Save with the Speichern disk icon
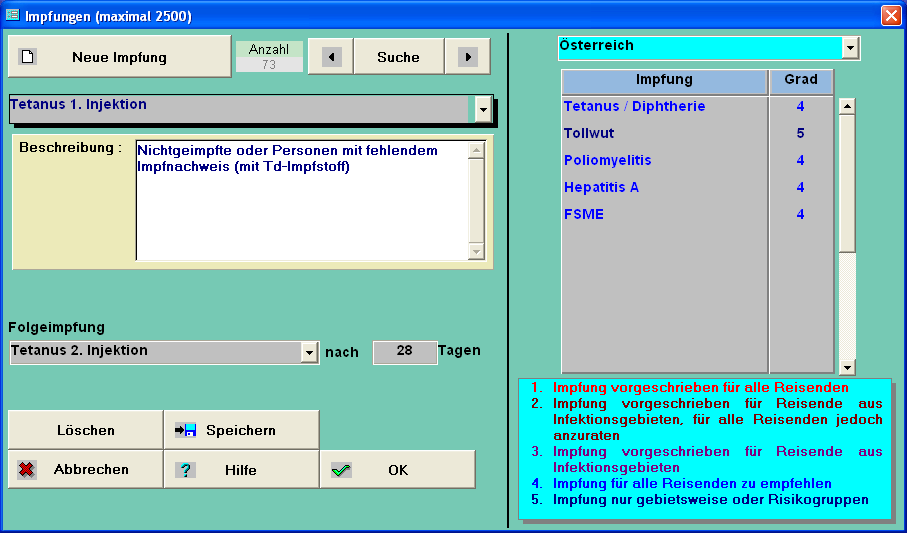This screenshot has height=533, width=907. 186,430
